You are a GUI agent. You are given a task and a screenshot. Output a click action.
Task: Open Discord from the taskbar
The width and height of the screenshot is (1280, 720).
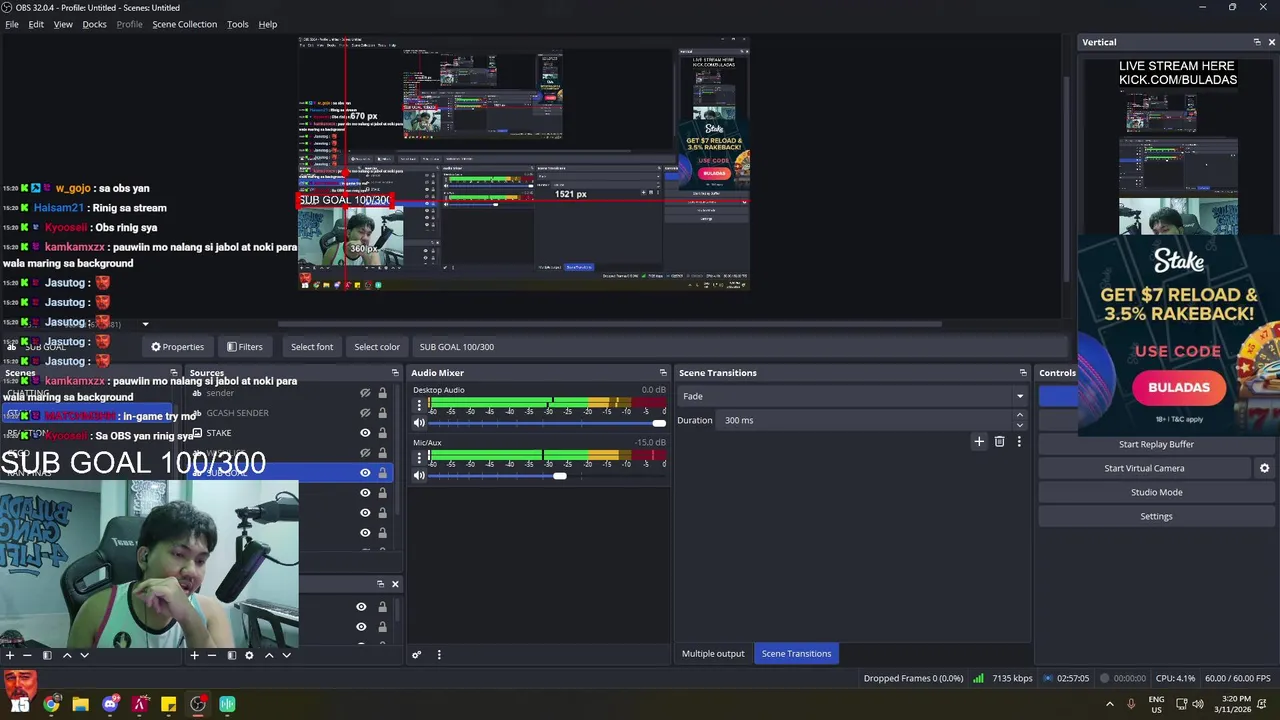pos(110,704)
